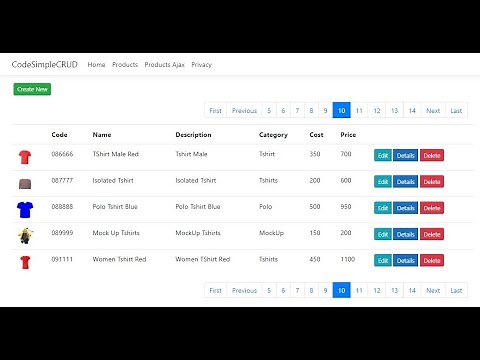Viewport: 480px width, 360px height.
Task: Delete the Women Tshirt Red product
Action: pos(432,260)
